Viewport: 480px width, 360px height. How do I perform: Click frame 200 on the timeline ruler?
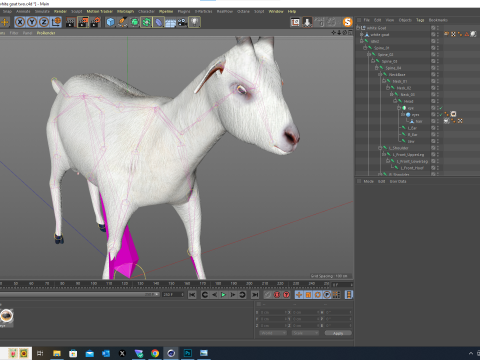249,284
